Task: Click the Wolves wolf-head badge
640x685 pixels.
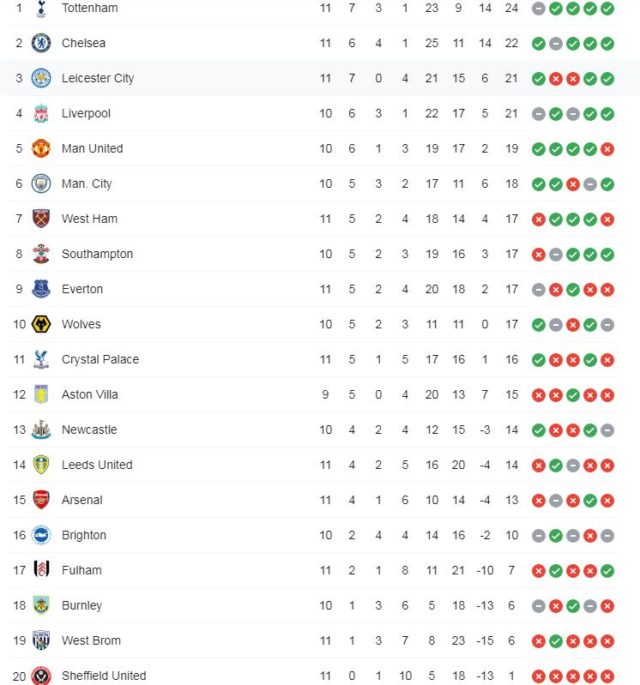Action: point(41,325)
